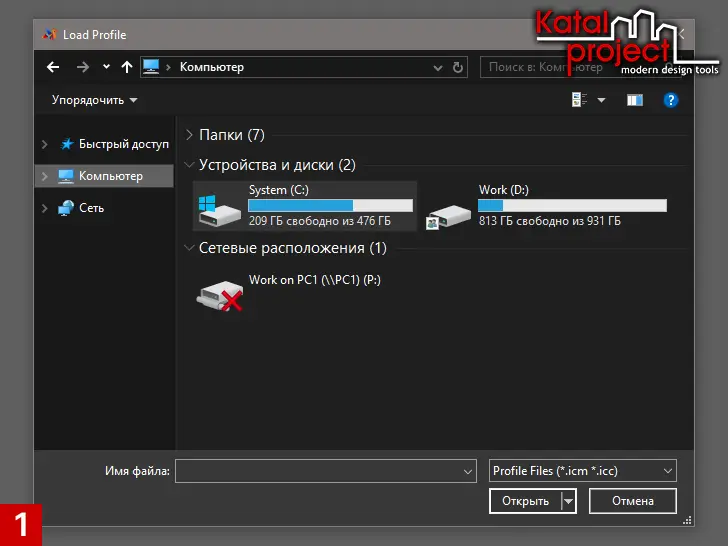Image resolution: width=728 pixels, height=546 pixels.
Task: Open file name history dropdown arrow
Action: tap(468, 472)
